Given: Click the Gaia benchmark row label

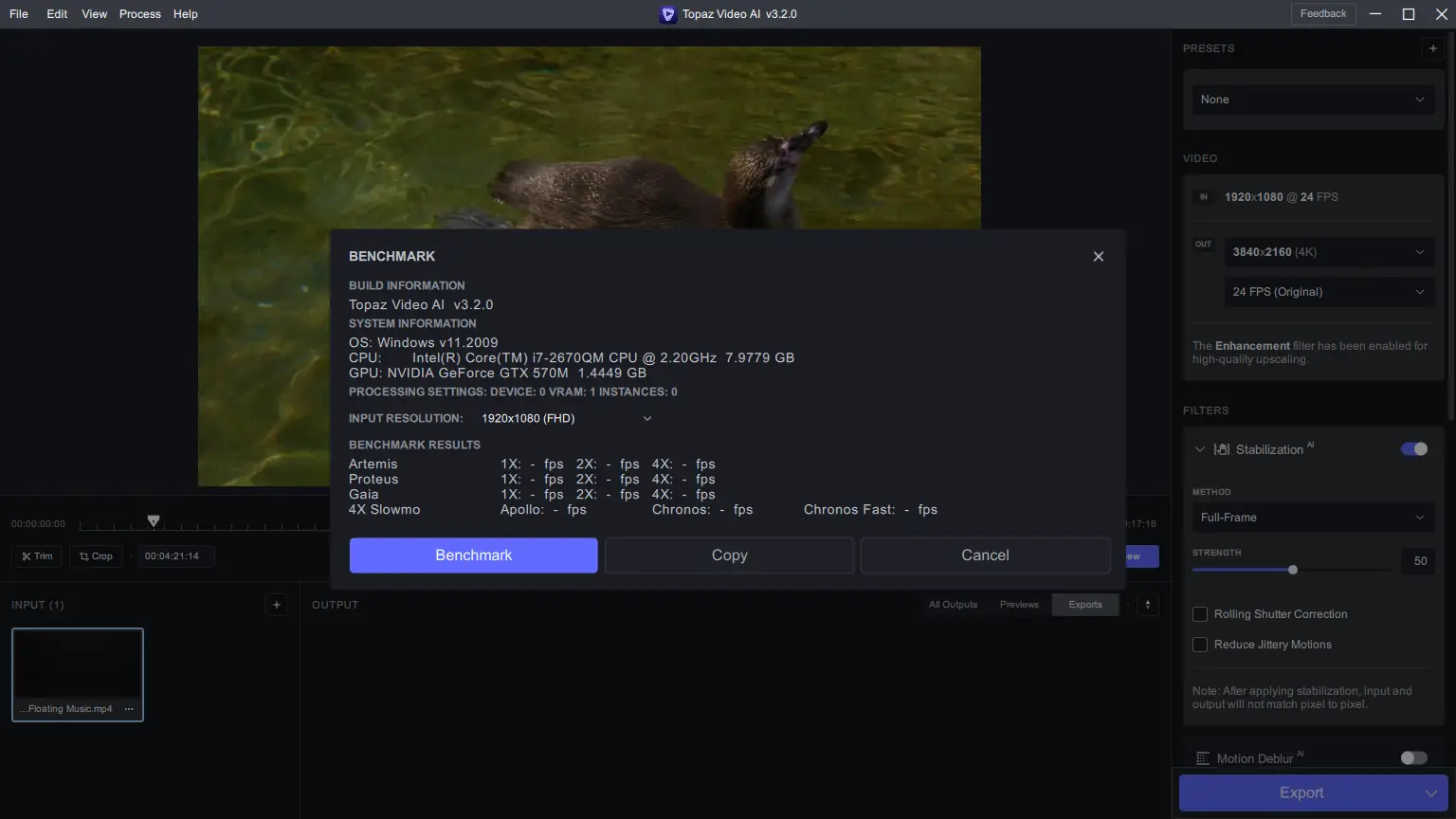Looking at the screenshot, I should (364, 495).
